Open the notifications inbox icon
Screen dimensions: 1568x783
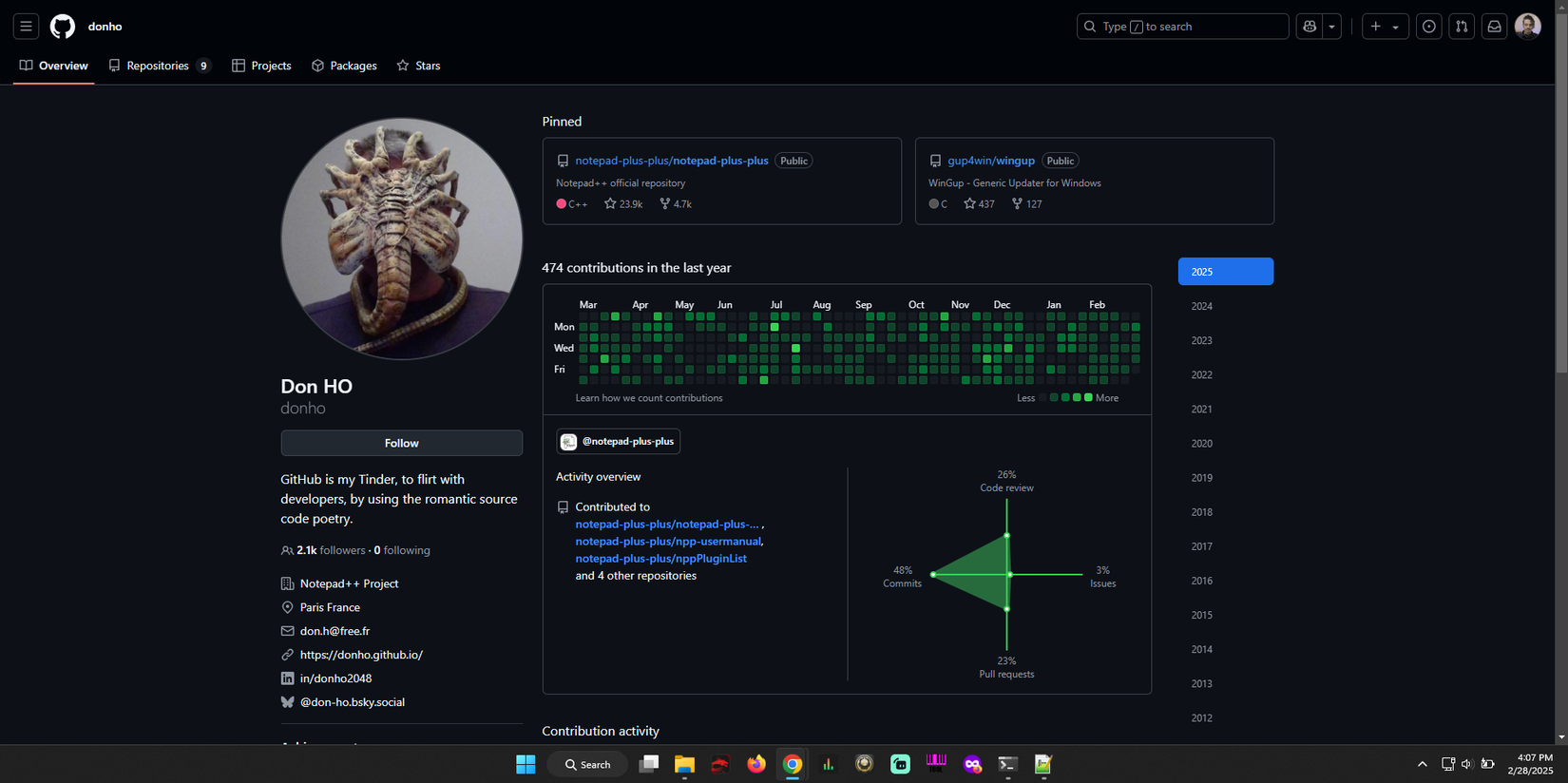point(1494,27)
